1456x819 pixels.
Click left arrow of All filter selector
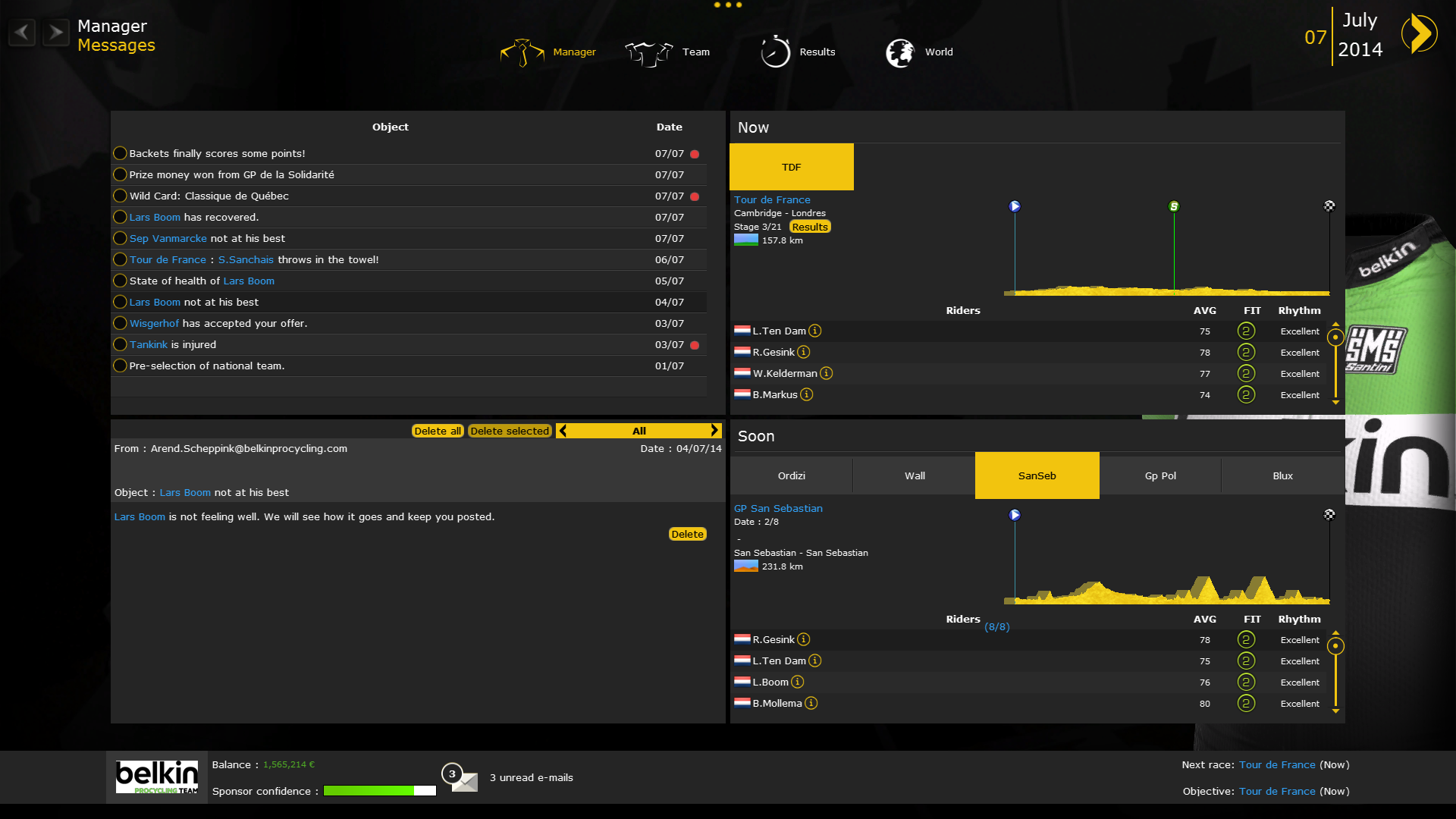coord(563,431)
